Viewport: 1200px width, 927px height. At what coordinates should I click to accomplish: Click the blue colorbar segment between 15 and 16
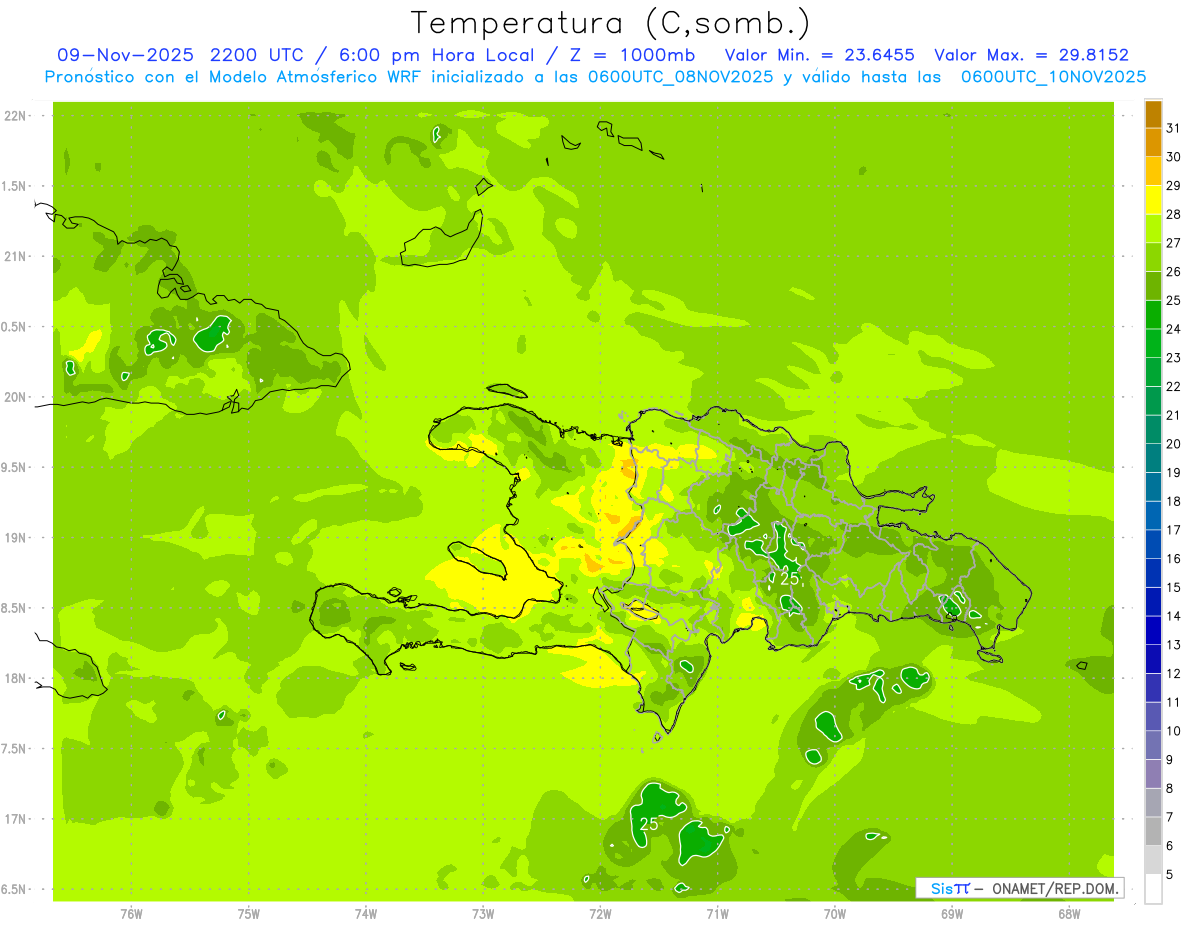point(1153,573)
